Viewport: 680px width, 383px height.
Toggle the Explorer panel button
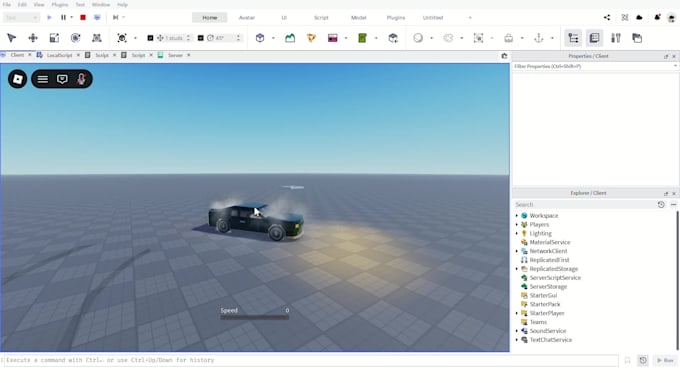(573, 38)
